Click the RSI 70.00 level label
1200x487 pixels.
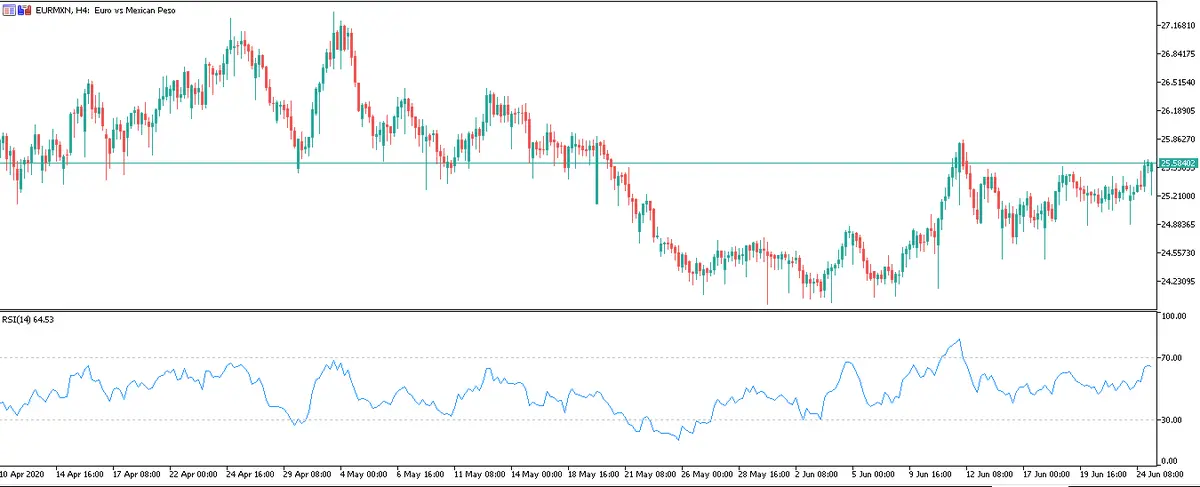coord(1171,357)
